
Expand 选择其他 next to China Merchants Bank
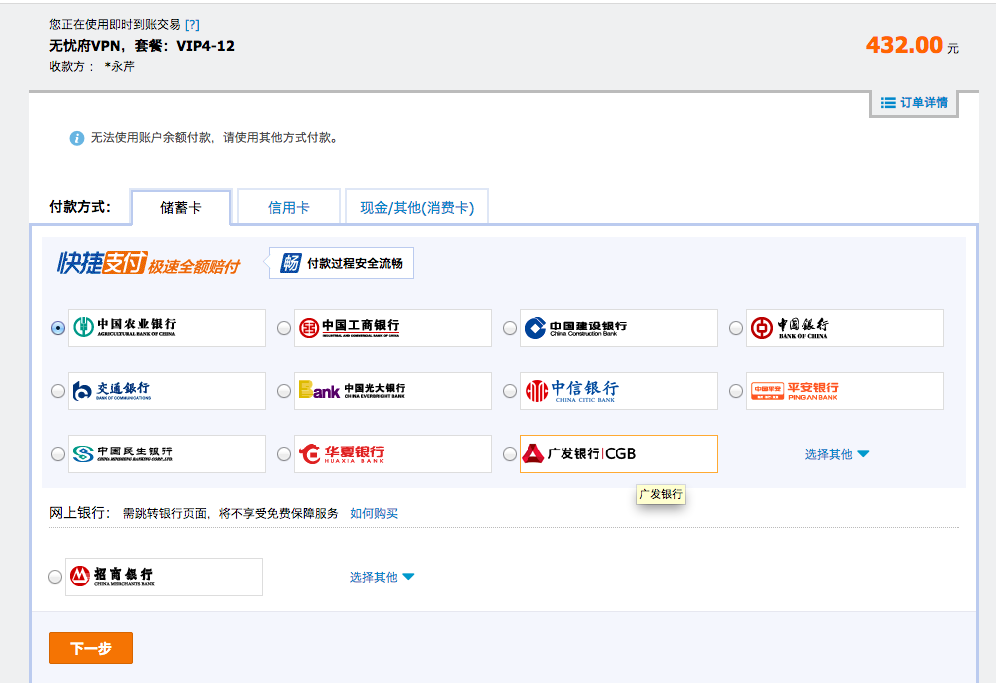coord(381,577)
